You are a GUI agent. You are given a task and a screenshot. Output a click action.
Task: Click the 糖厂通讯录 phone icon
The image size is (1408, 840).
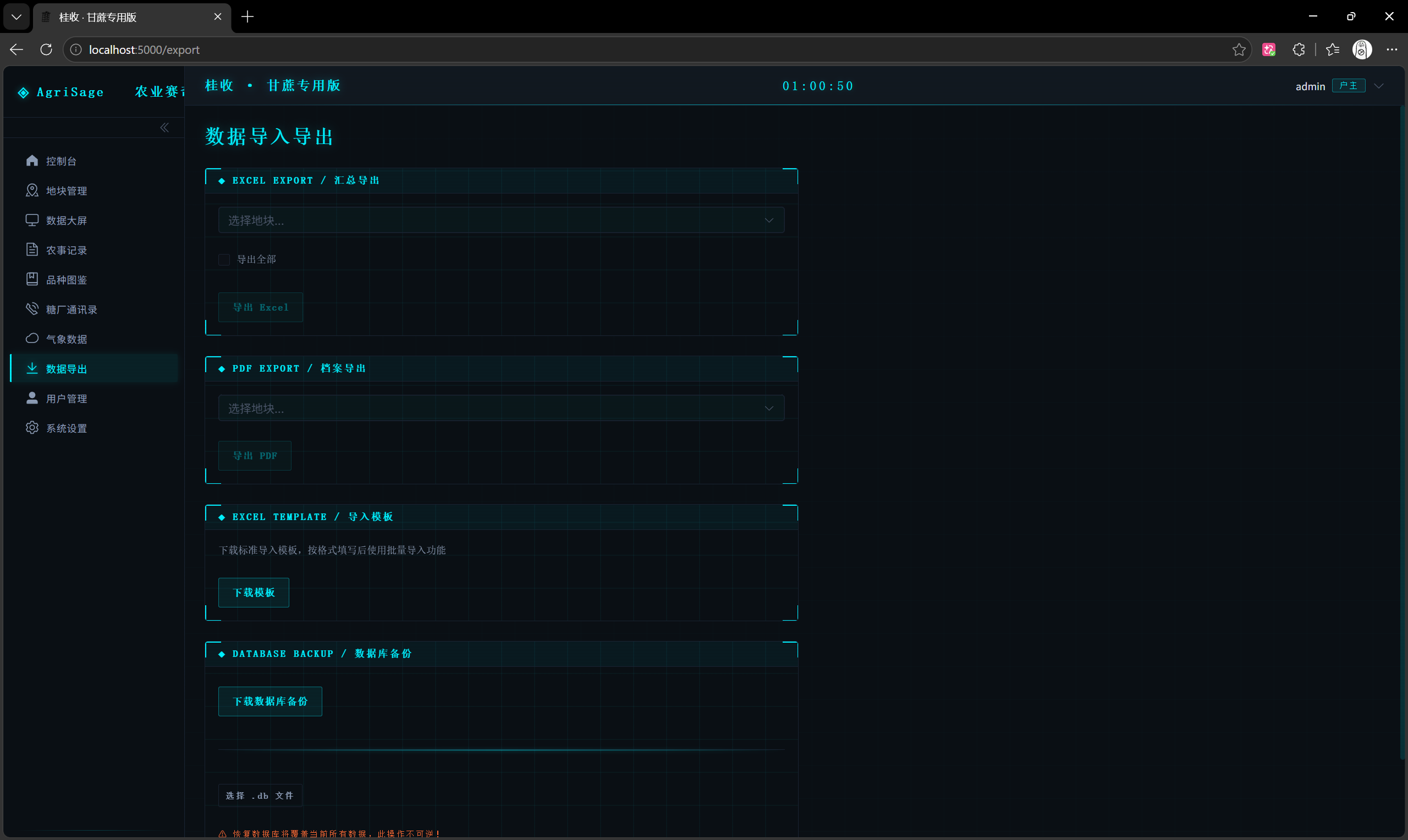point(32,309)
